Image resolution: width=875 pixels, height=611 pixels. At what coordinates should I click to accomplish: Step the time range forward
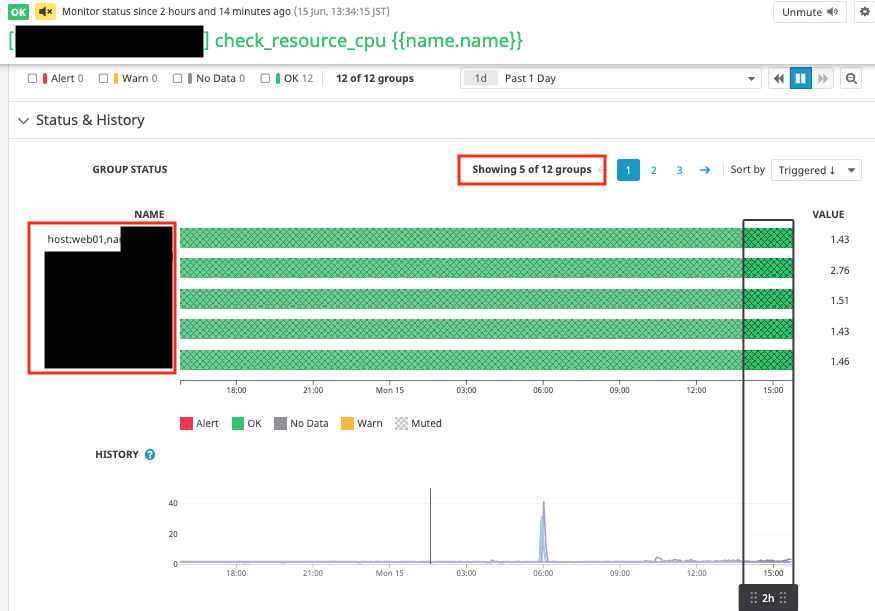823,79
